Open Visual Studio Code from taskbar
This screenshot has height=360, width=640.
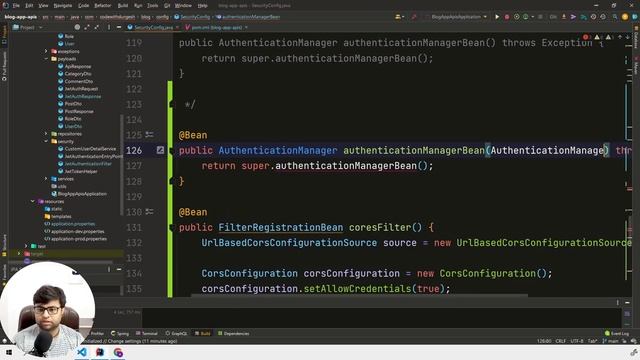coord(82,352)
